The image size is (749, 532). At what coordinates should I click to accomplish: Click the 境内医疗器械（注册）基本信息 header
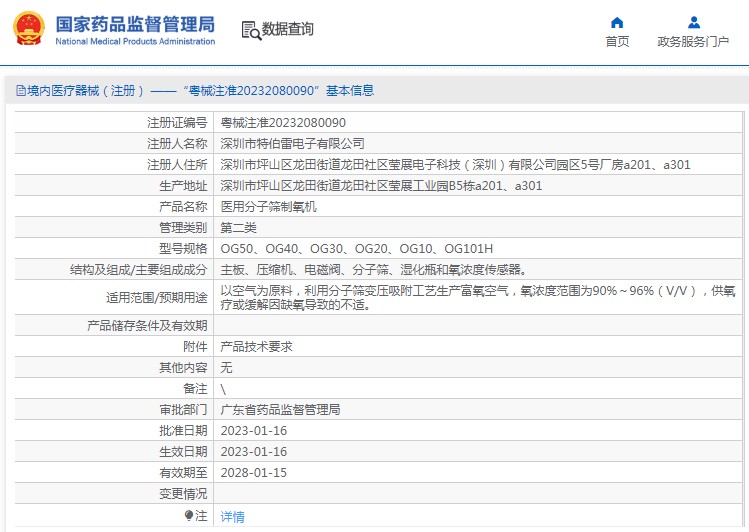195,90
